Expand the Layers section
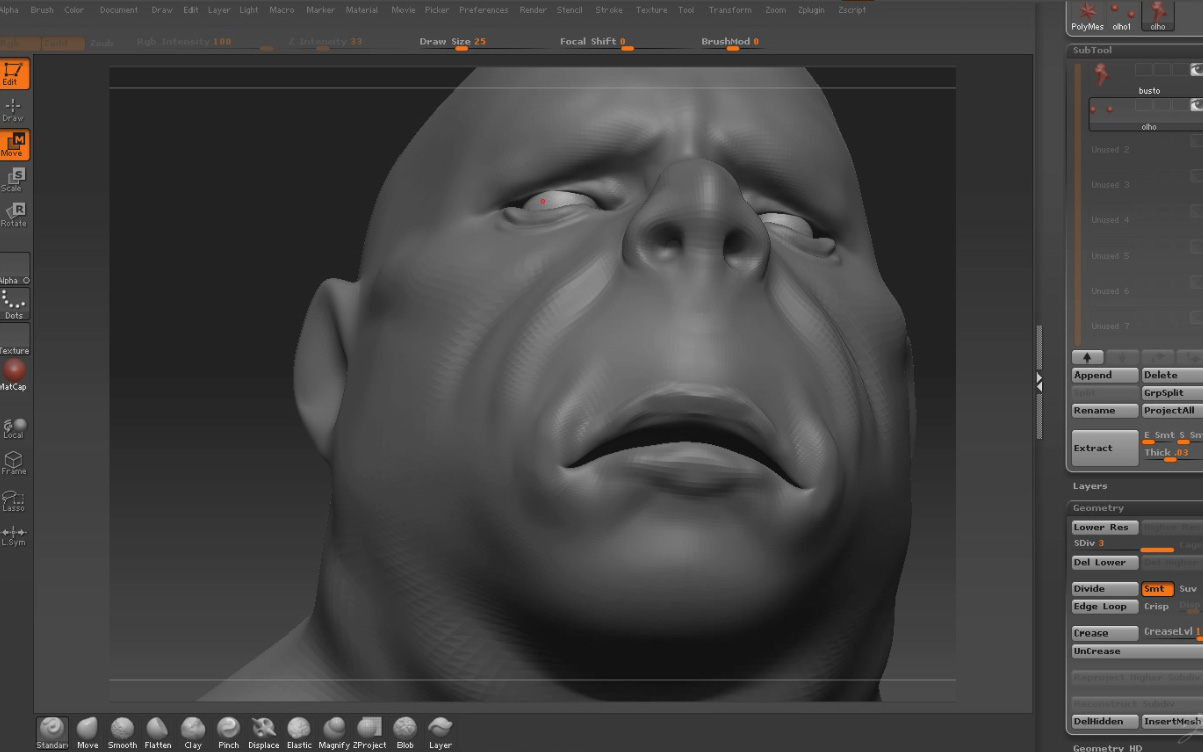The width and height of the screenshot is (1203, 752). (x=1090, y=486)
